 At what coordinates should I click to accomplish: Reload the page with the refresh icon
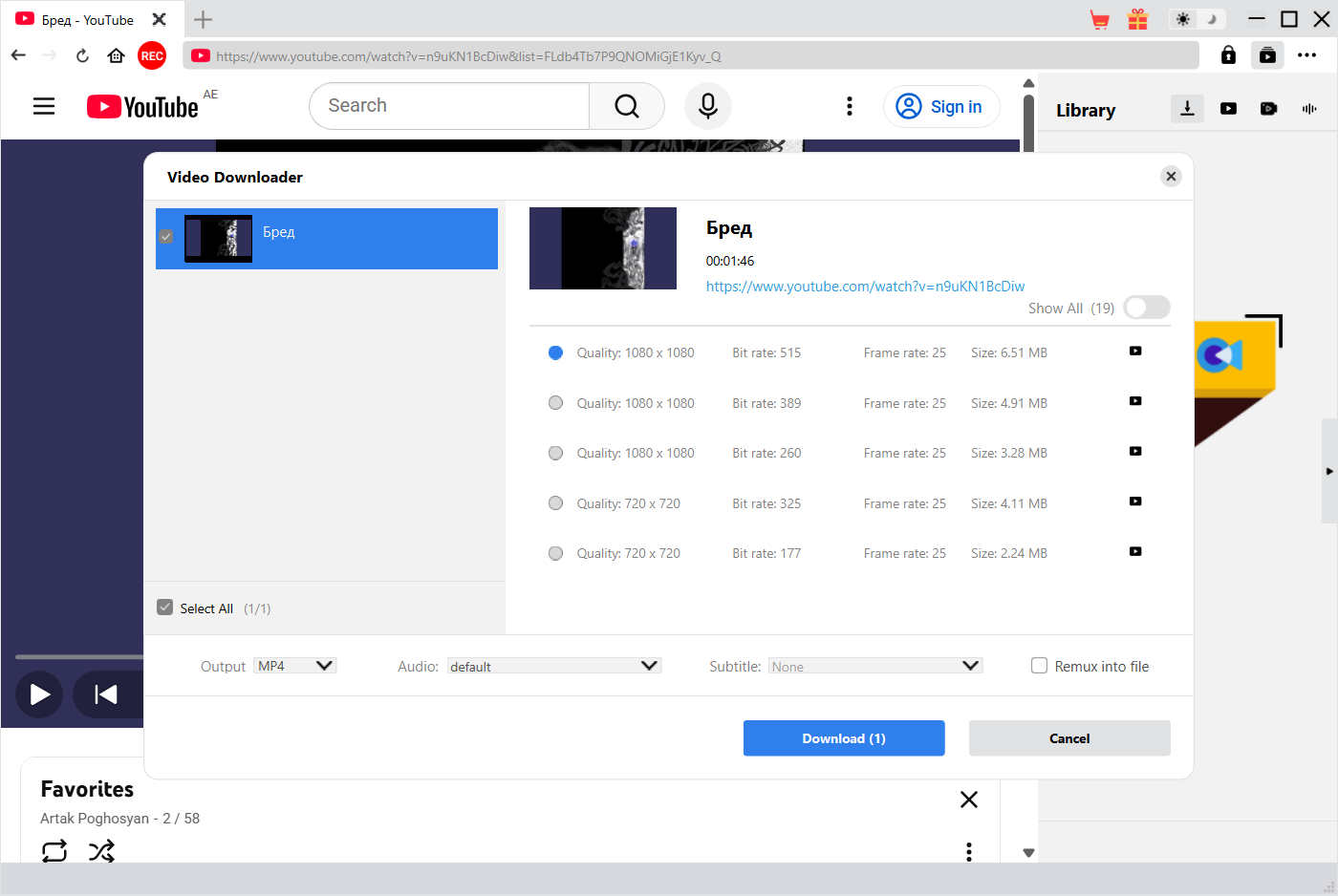coord(83,55)
